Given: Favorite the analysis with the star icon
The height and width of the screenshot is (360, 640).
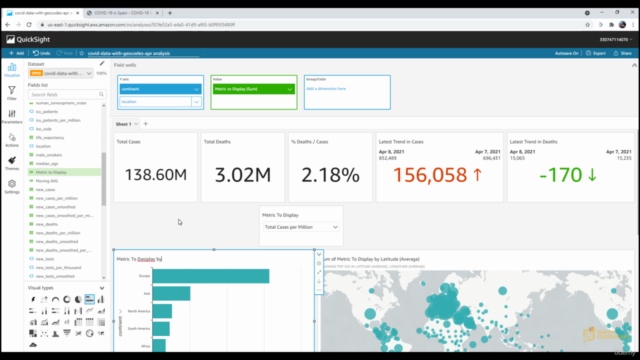Looking at the screenshot, I should [82, 53].
